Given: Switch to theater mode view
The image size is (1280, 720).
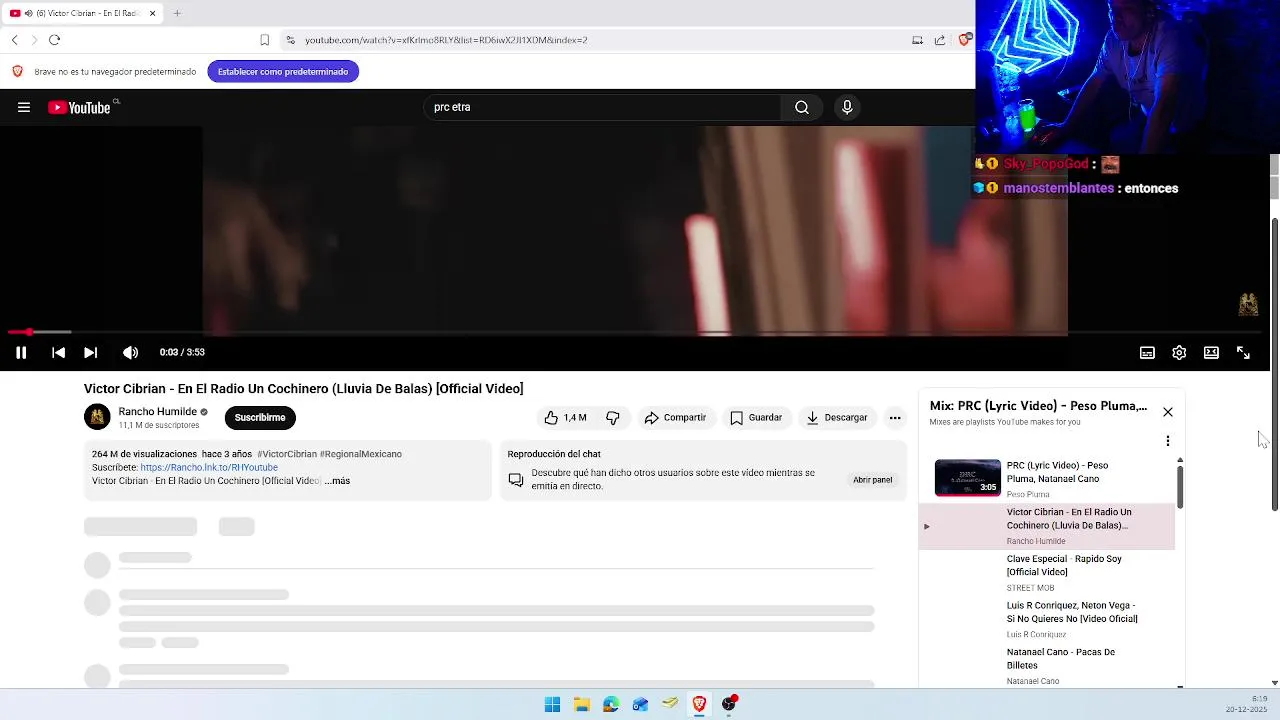Looking at the screenshot, I should 1211,352.
